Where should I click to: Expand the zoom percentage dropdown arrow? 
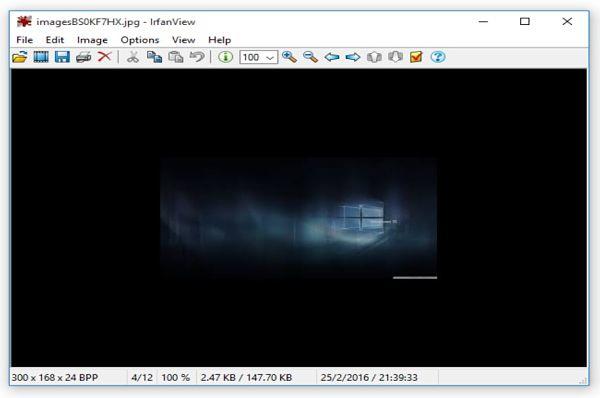coord(270,57)
